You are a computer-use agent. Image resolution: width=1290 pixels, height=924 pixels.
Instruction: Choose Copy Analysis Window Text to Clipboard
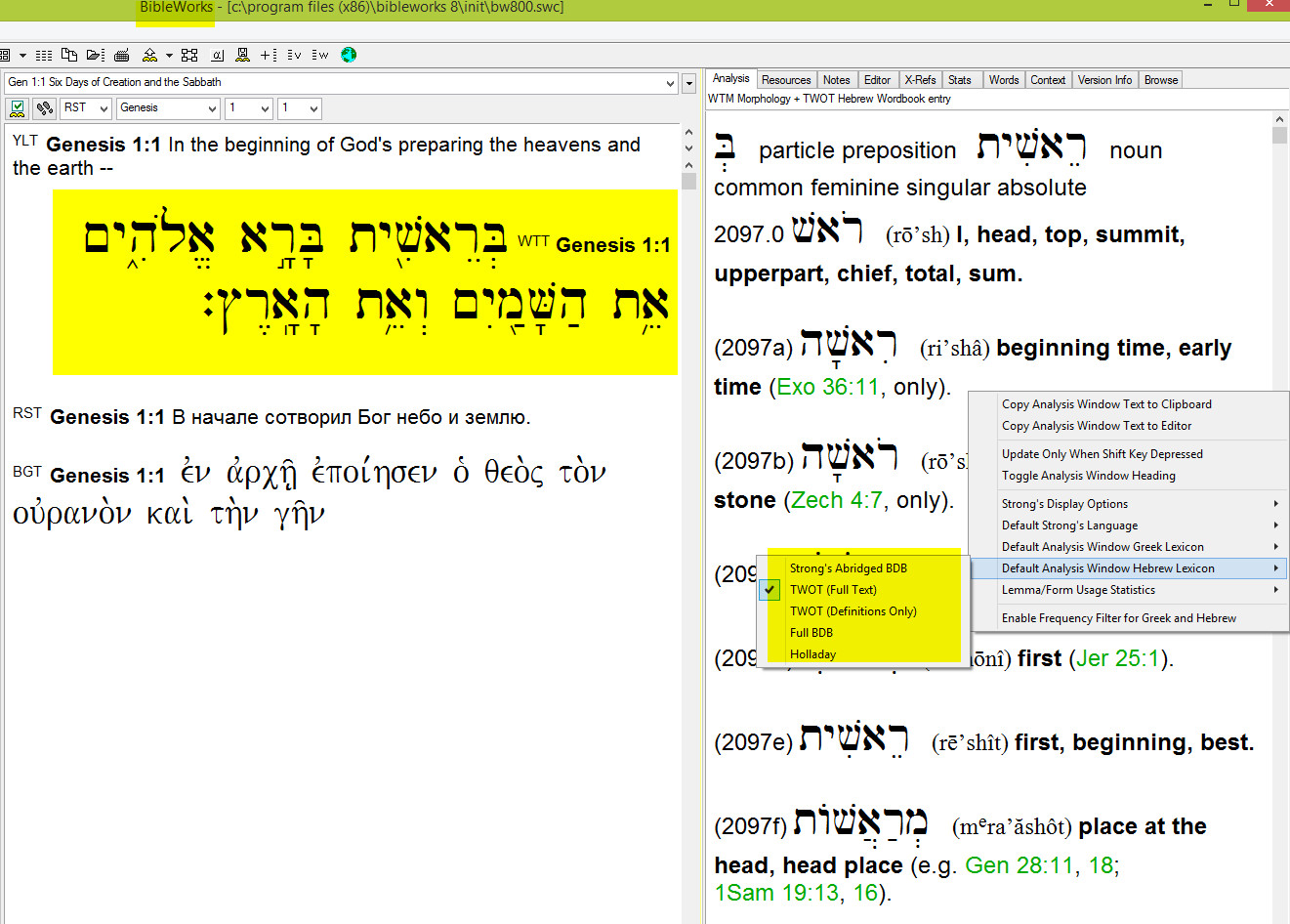point(1128,404)
